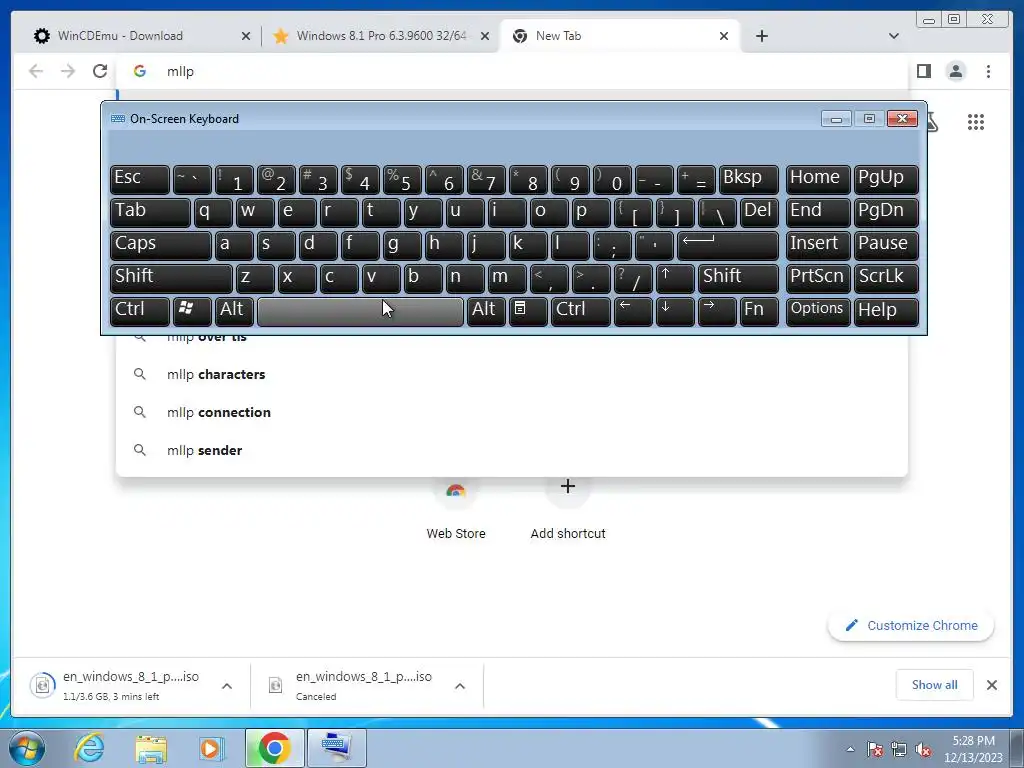This screenshot has width=1024, height=768.
Task: Click the Esc key on keyboard
Action: (140, 180)
